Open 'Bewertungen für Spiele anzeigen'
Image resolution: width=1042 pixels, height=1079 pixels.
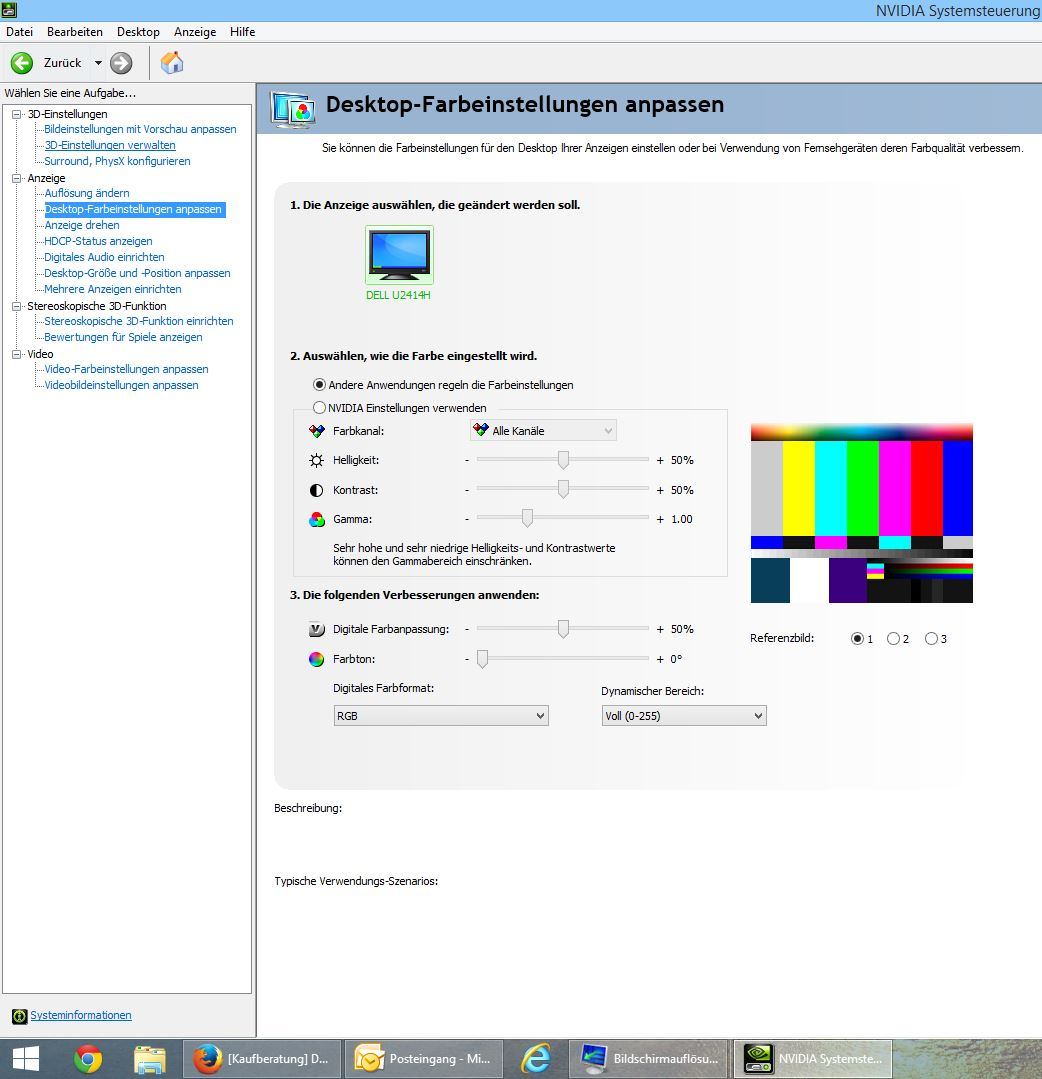click(123, 337)
